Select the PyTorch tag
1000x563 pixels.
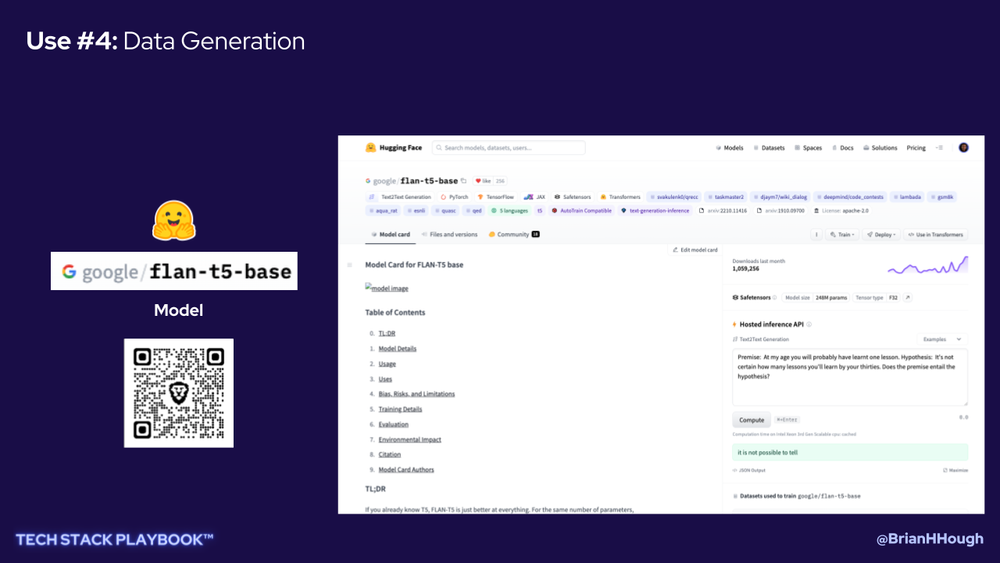[x=455, y=197]
